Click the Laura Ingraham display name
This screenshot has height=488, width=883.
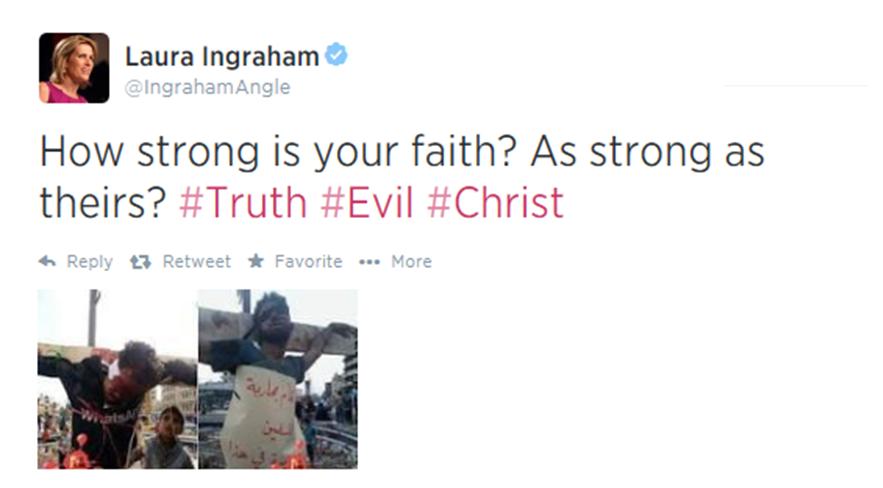click(x=222, y=56)
